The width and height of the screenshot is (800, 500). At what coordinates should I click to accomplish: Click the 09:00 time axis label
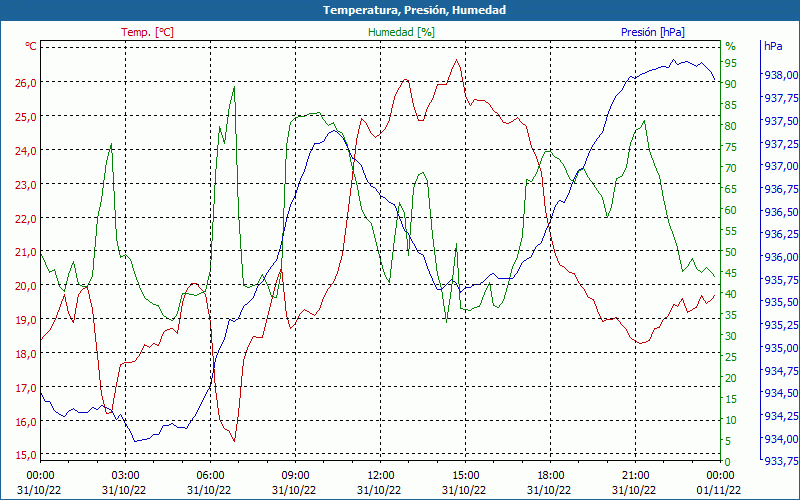(295, 476)
